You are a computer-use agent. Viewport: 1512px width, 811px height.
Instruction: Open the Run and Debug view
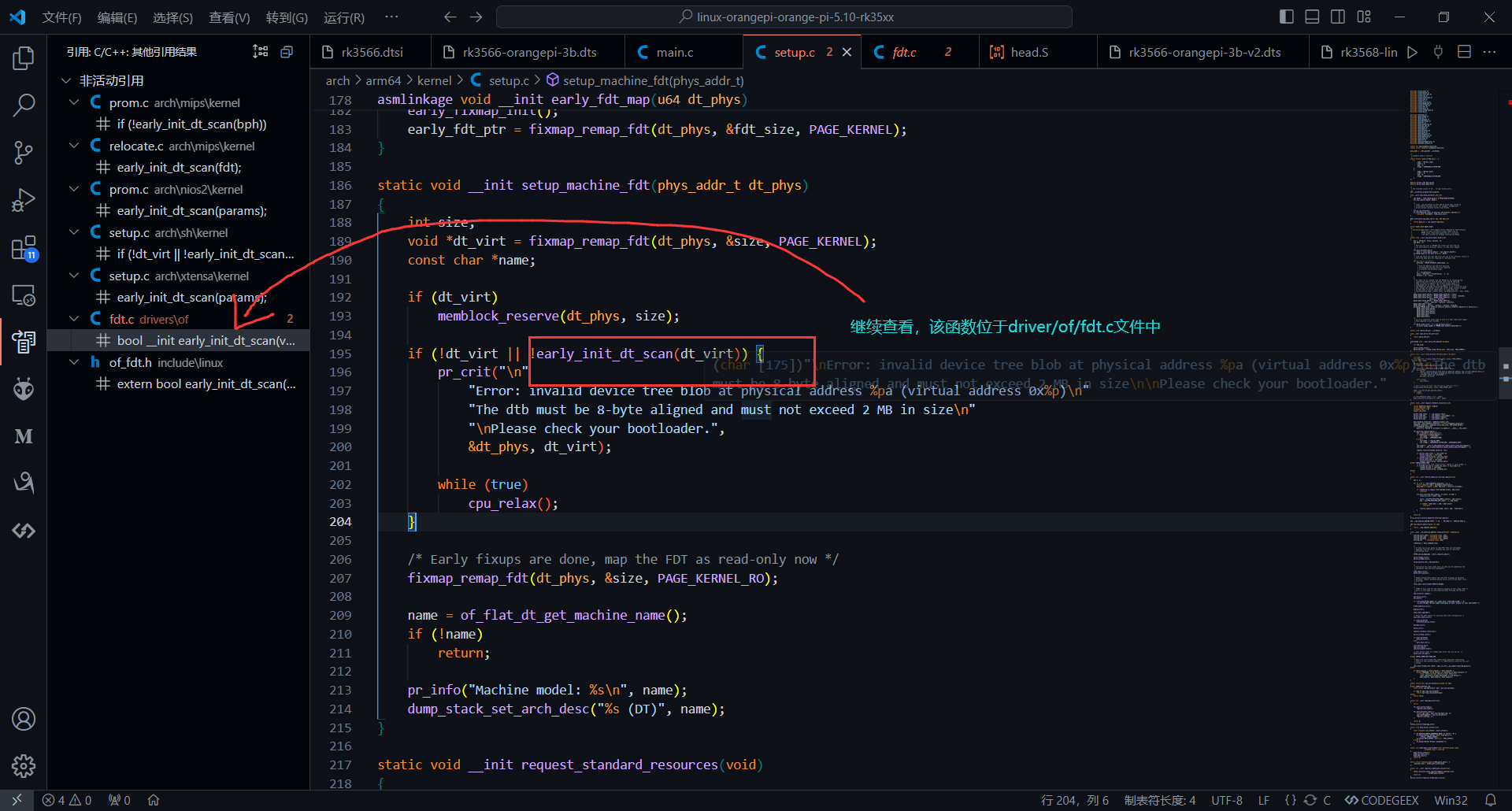24,200
